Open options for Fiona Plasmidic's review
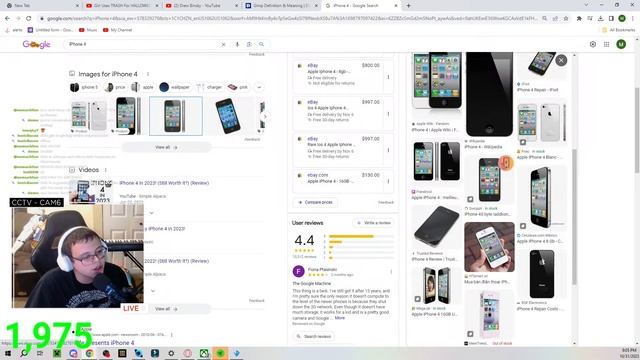 click(x=391, y=272)
